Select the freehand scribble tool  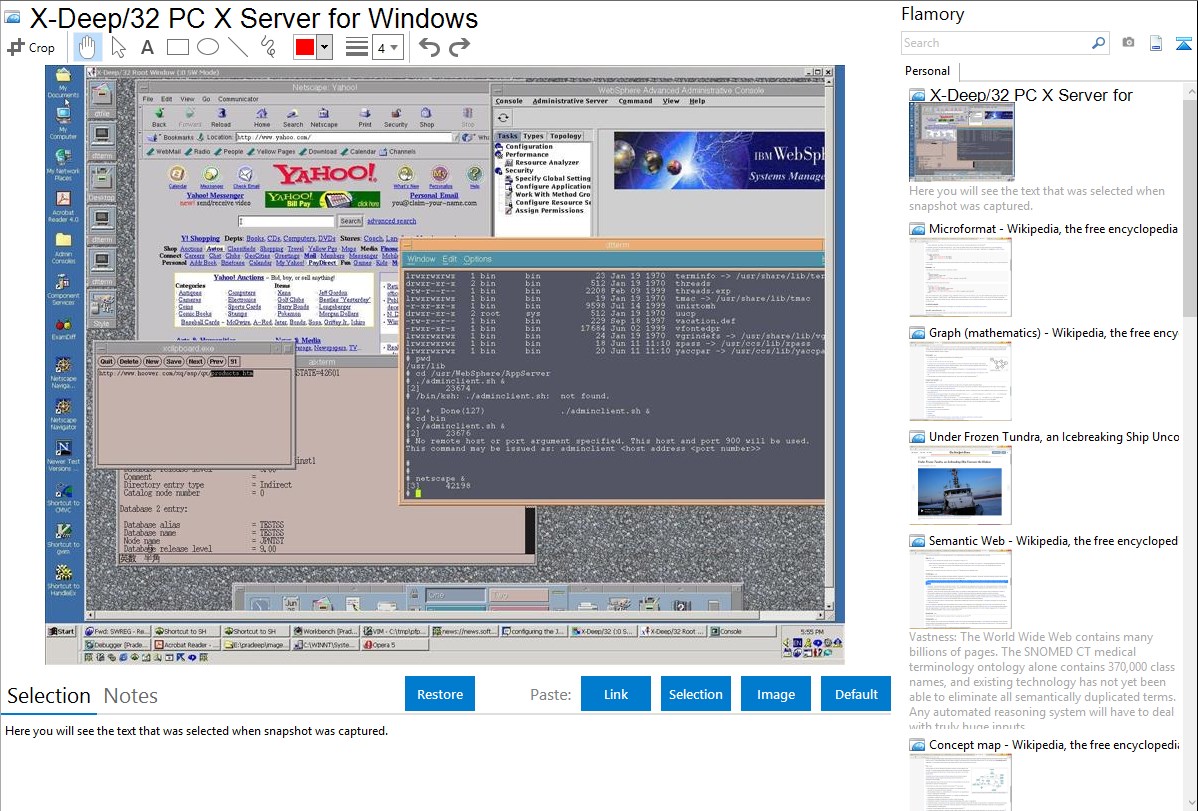click(x=268, y=47)
